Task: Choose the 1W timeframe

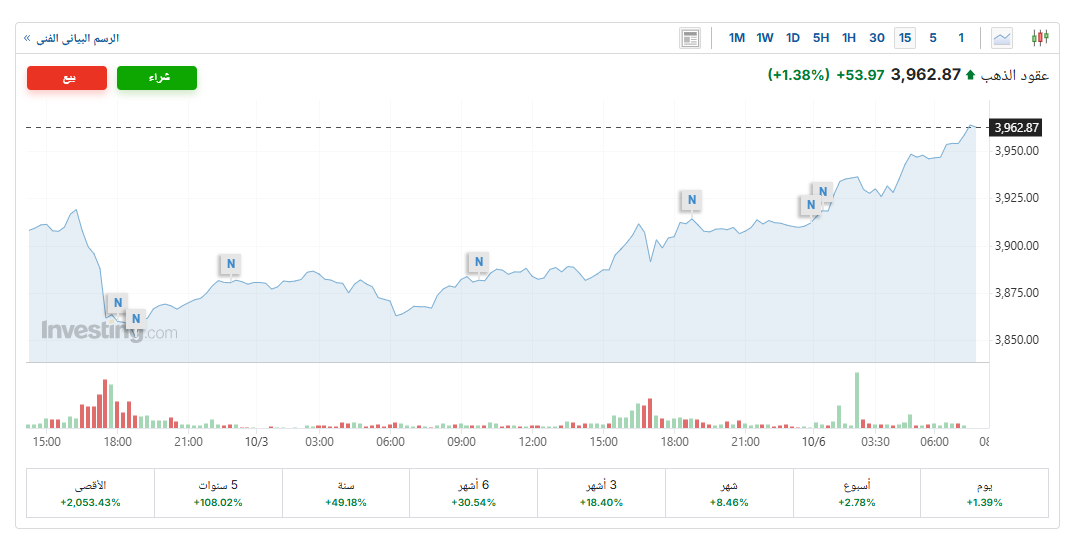Action: coord(765,38)
